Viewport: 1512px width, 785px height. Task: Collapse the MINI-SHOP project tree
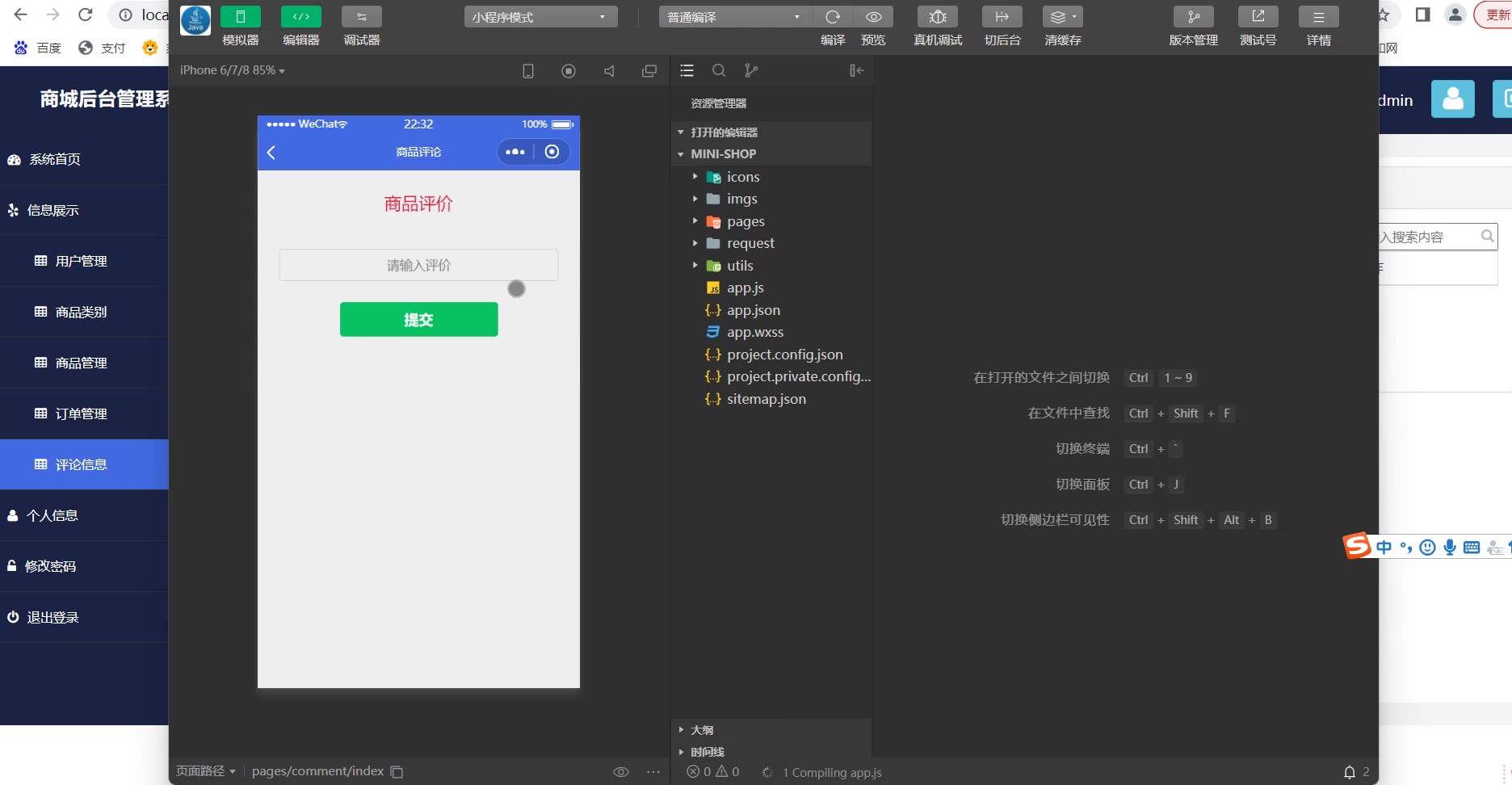771,154
